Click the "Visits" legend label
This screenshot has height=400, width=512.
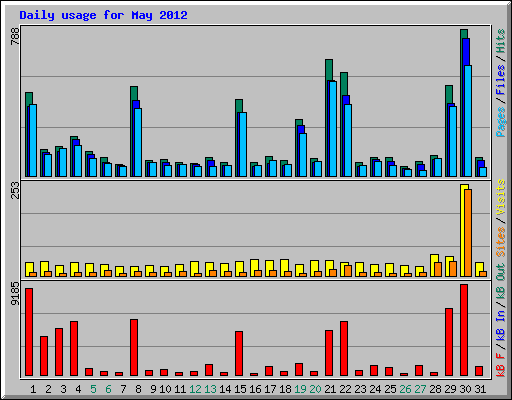[501, 197]
